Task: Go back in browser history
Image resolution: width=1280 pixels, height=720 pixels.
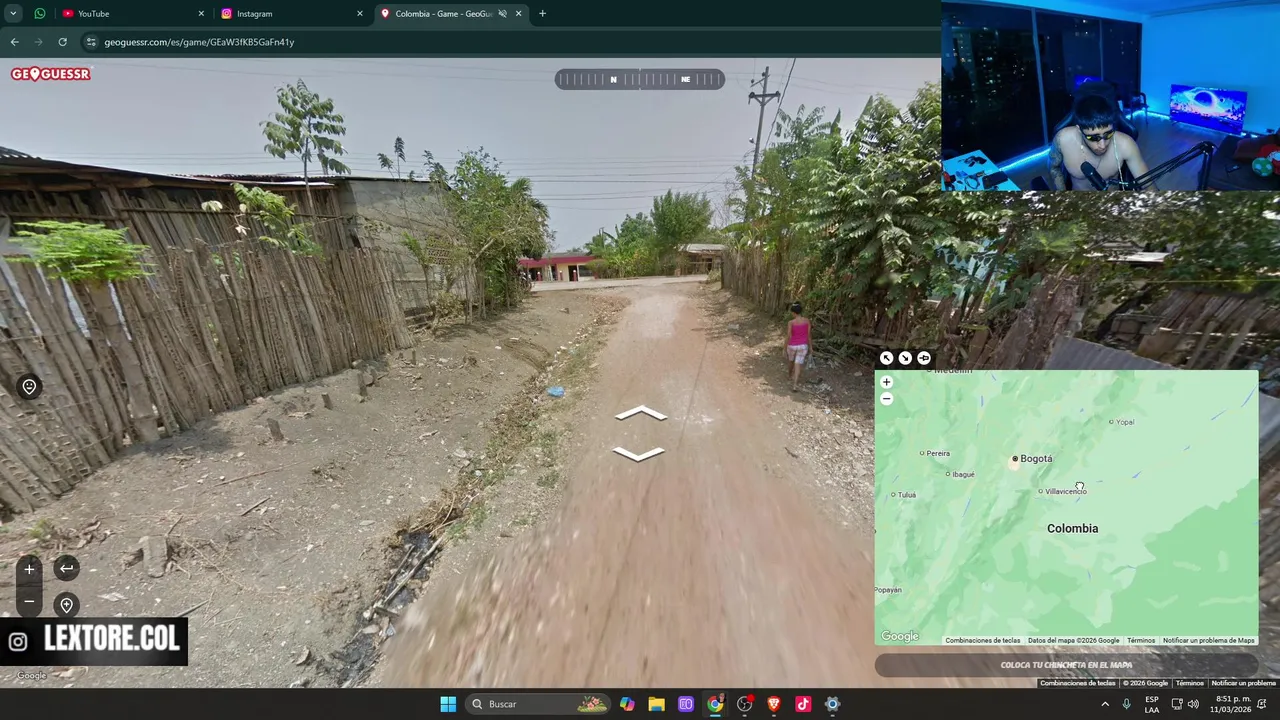Action: click(14, 42)
